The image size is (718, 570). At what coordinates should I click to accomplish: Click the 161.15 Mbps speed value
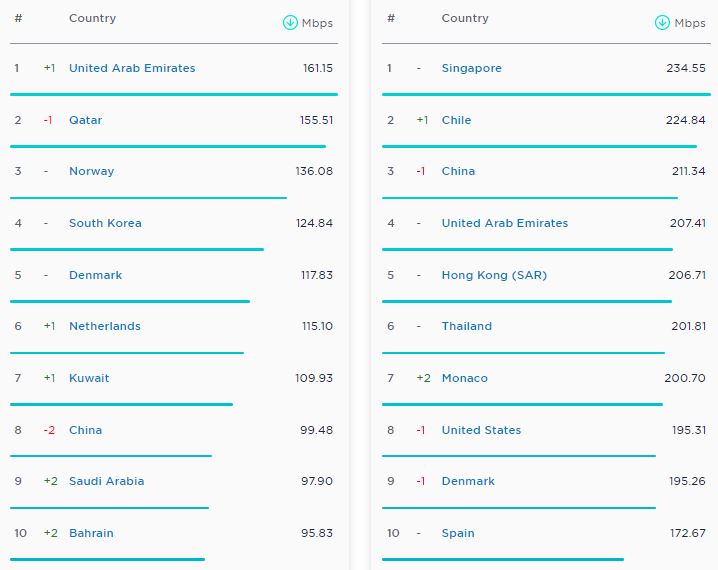(x=317, y=68)
